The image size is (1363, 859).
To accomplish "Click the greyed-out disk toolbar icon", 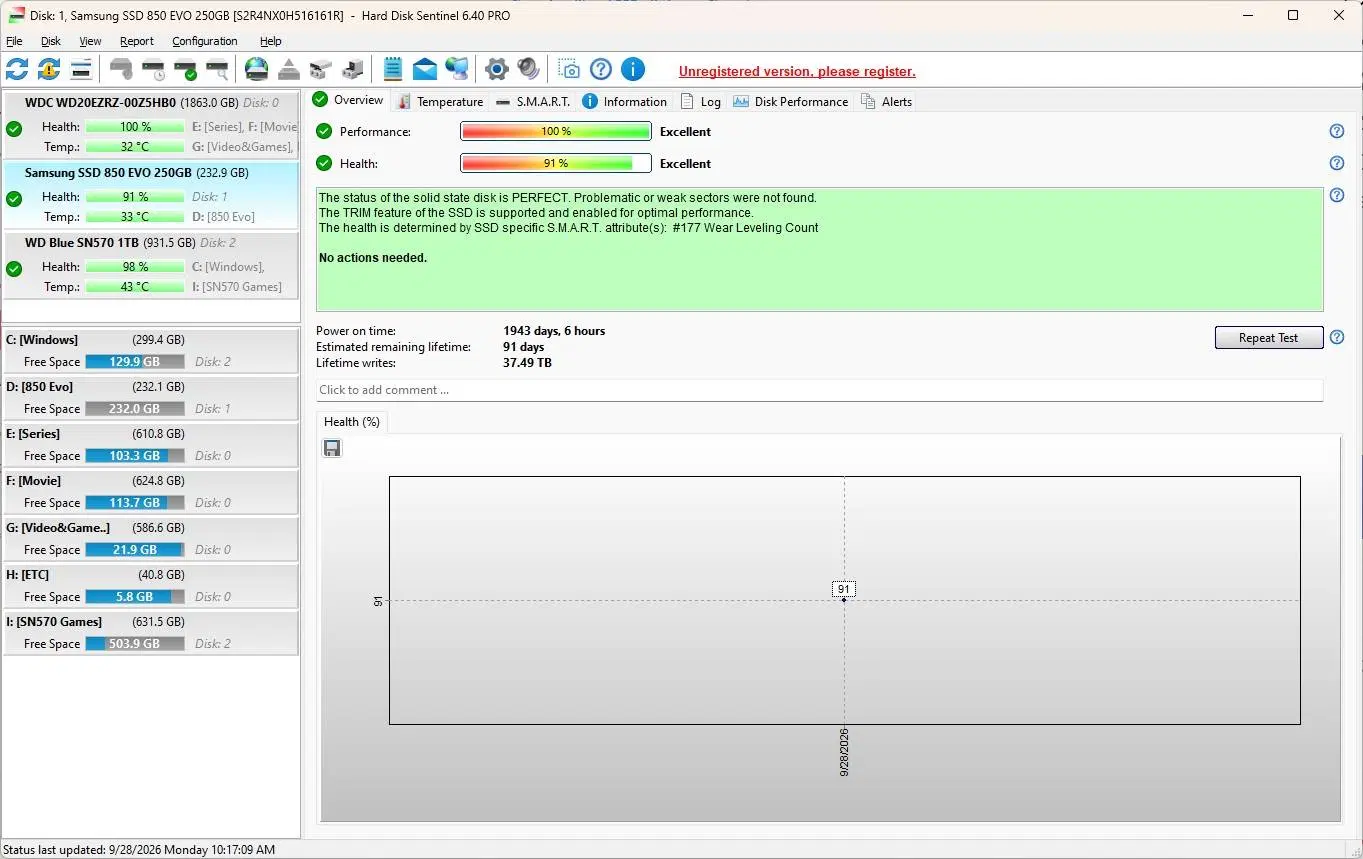I will [121, 69].
